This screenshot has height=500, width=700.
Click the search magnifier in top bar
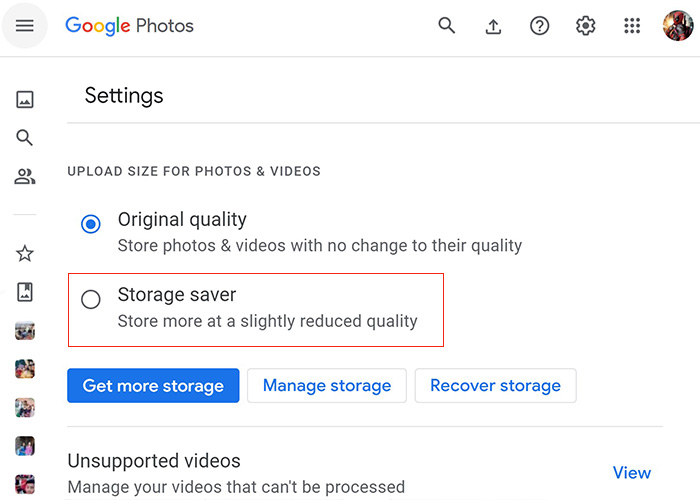point(446,25)
